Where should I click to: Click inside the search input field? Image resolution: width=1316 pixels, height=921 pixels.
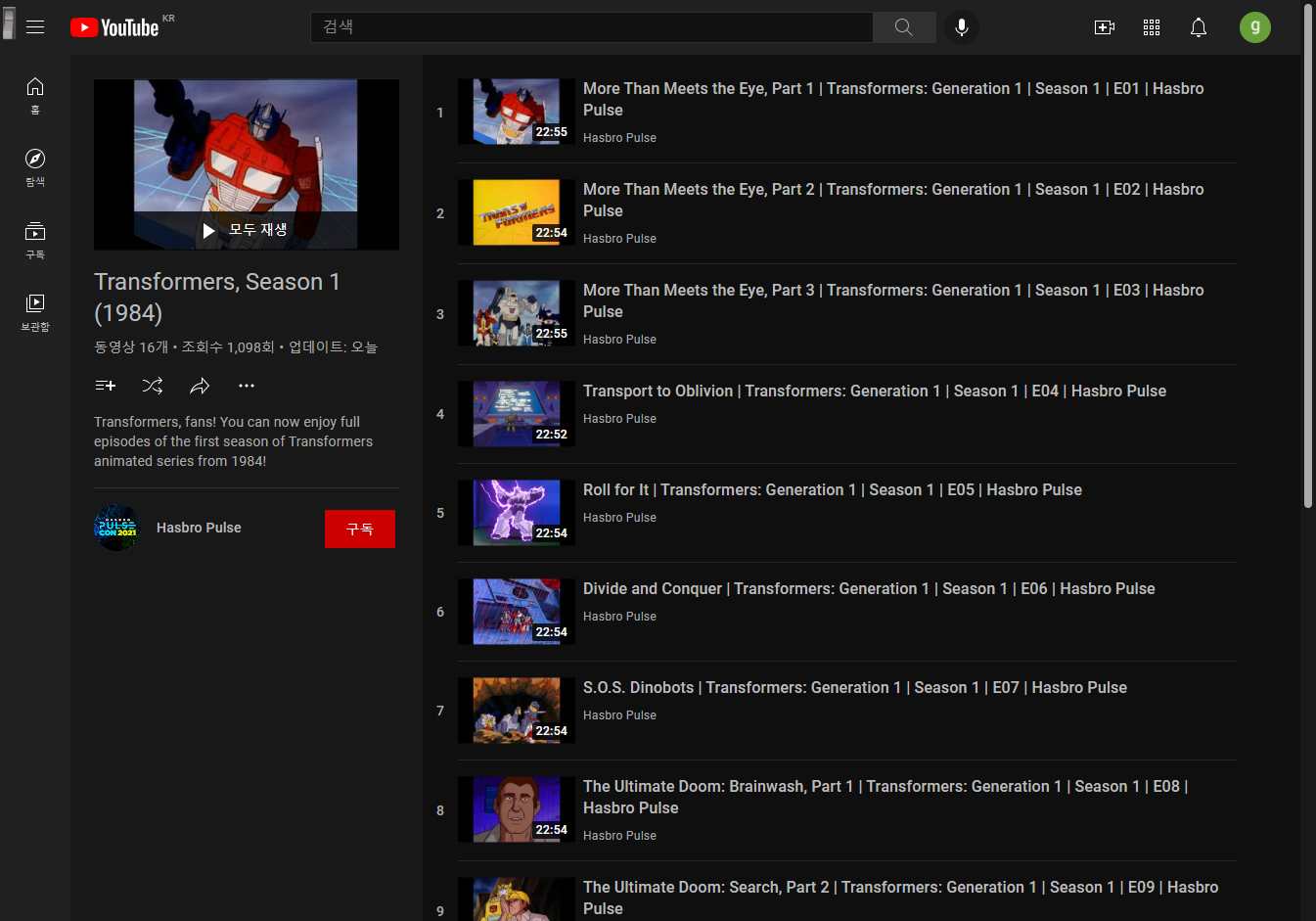[x=592, y=27]
